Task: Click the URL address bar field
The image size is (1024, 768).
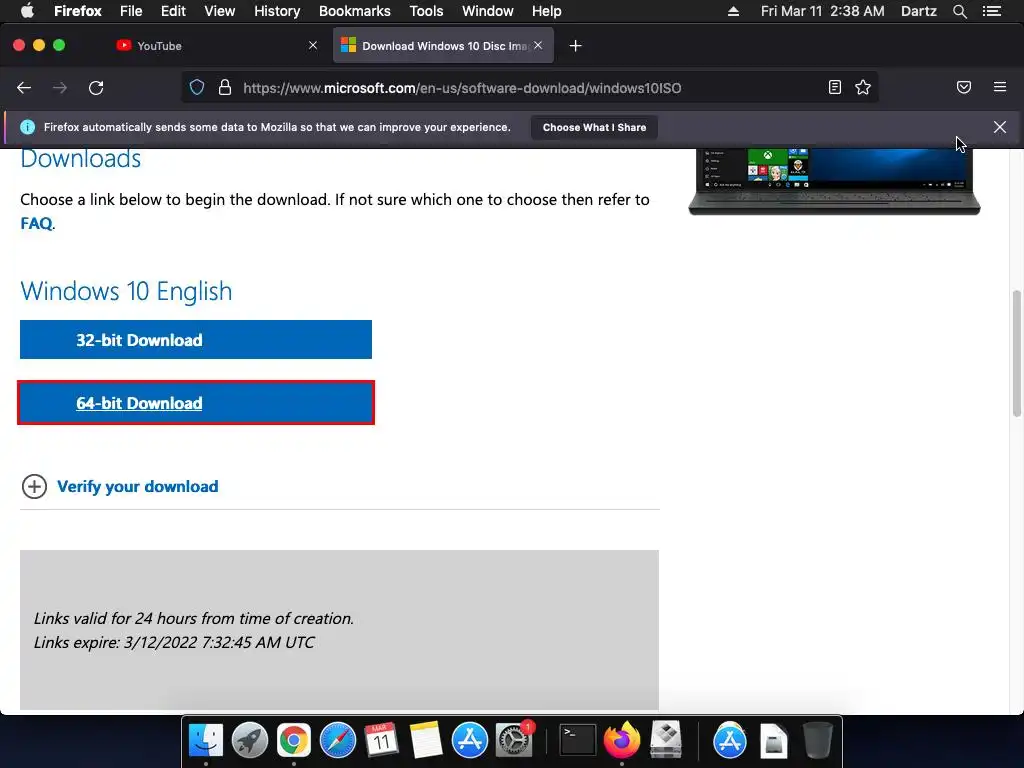Action: (x=529, y=88)
